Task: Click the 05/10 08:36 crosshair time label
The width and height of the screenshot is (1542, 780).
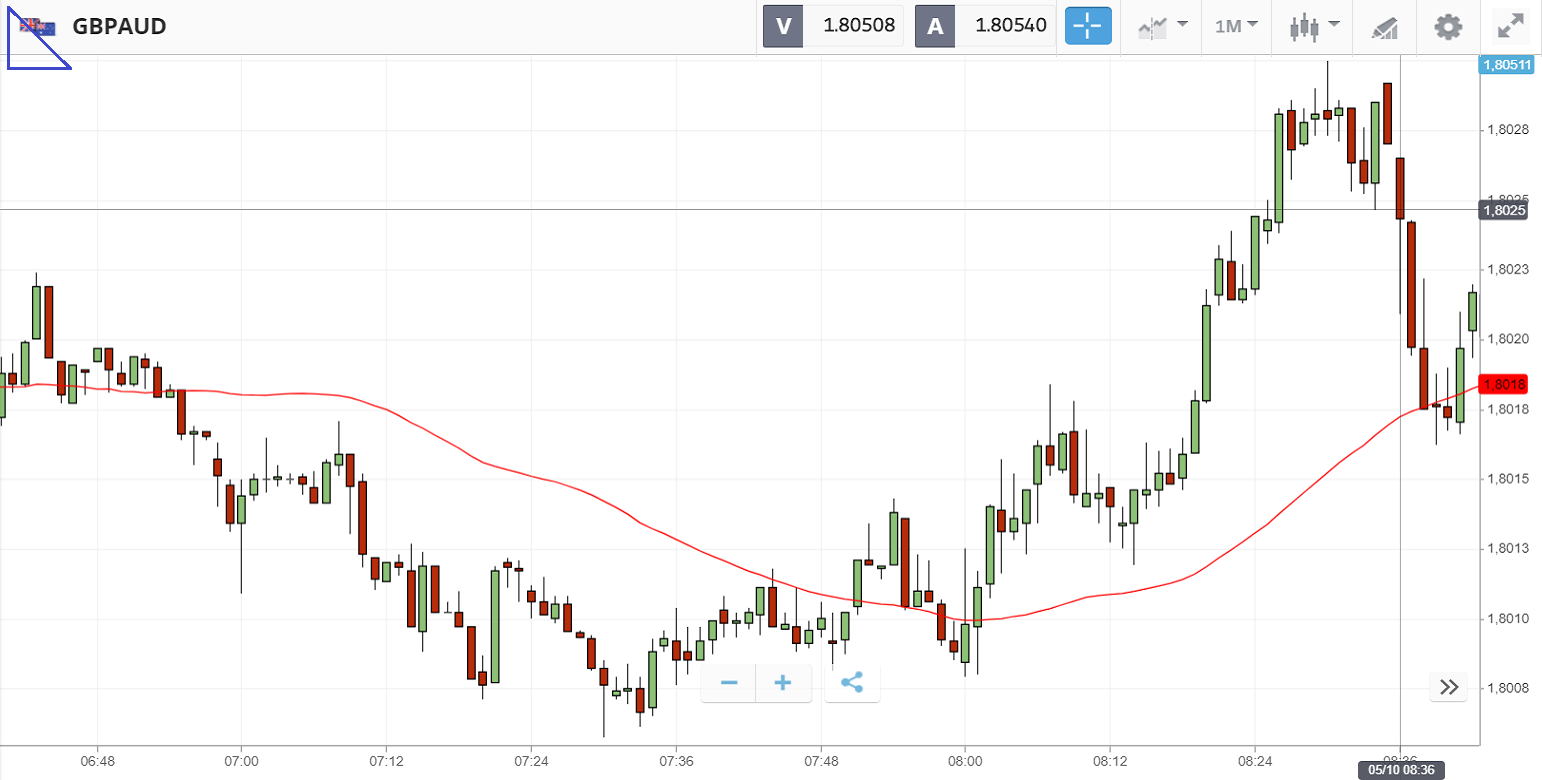Action: 1400,770
